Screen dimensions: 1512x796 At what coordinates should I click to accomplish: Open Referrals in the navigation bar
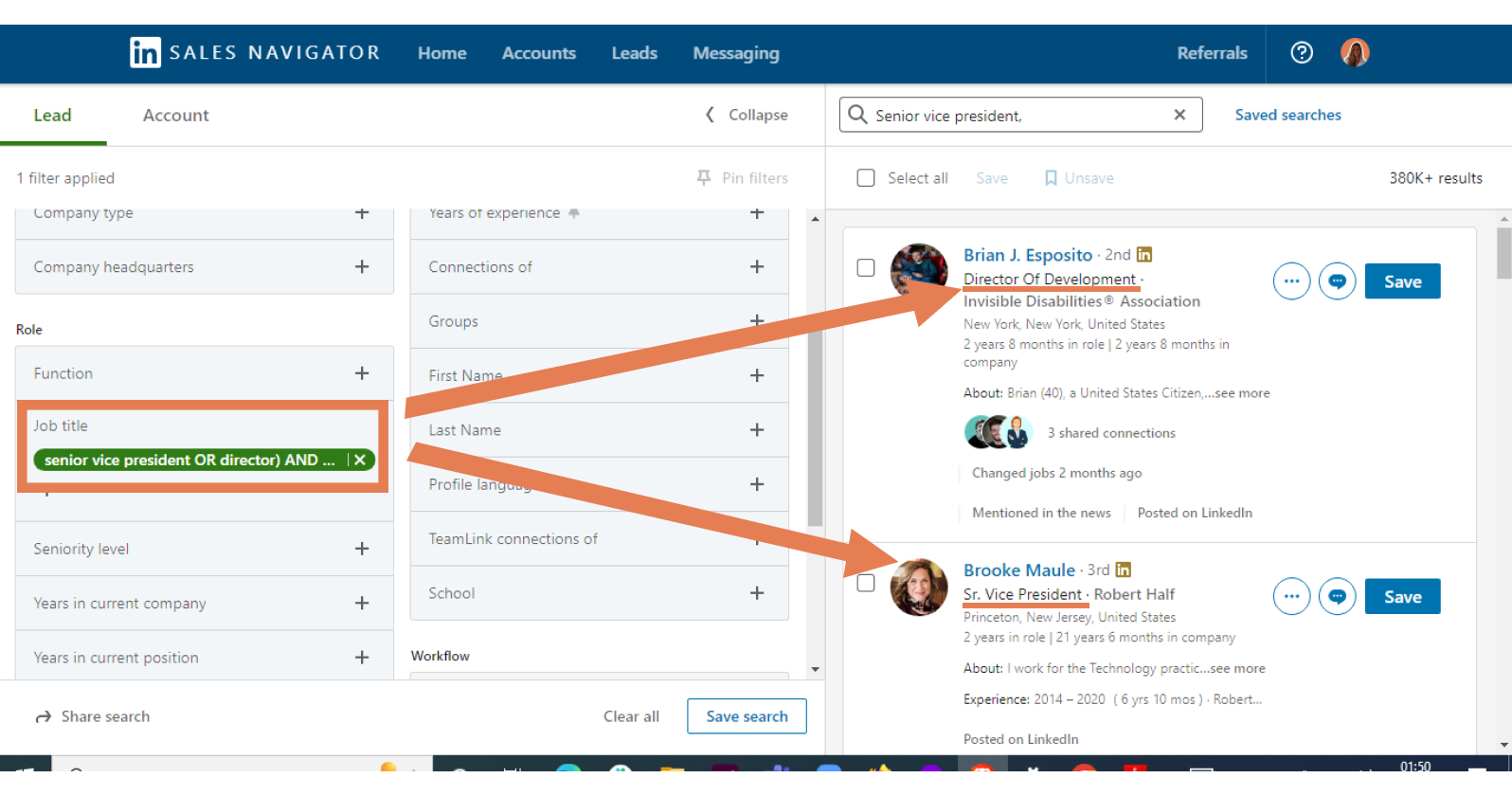click(x=1212, y=53)
